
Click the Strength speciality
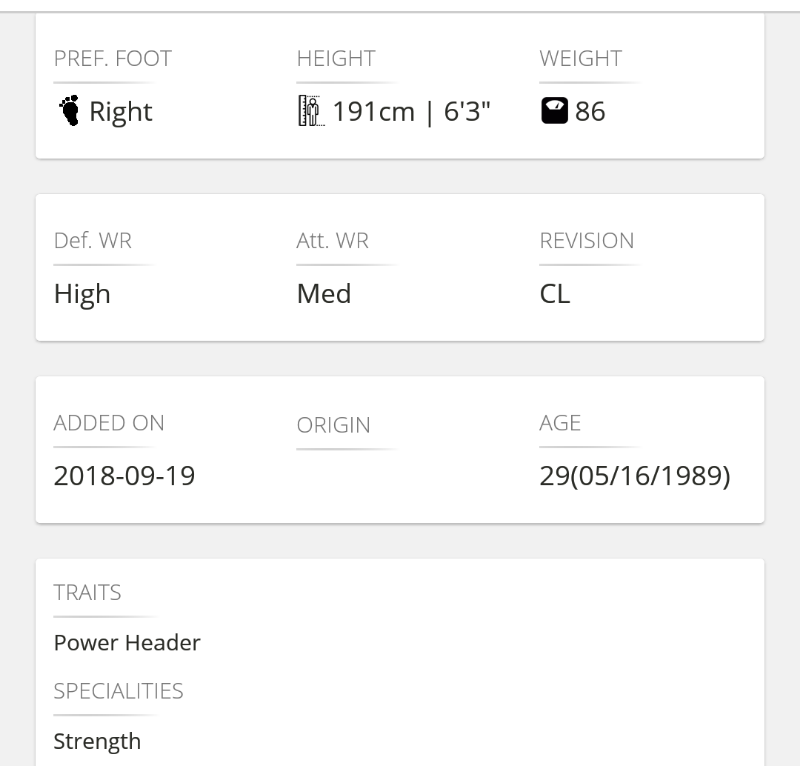(x=97, y=741)
